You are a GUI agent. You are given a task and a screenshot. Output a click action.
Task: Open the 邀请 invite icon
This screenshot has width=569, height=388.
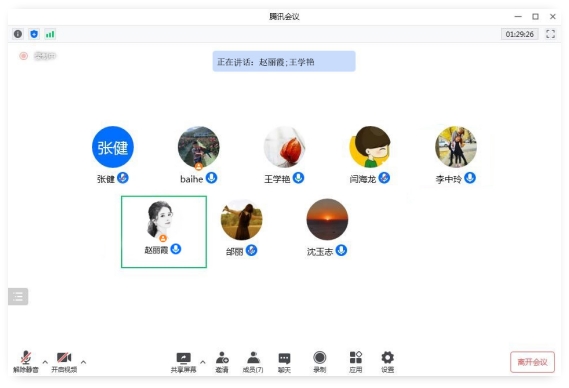222,362
